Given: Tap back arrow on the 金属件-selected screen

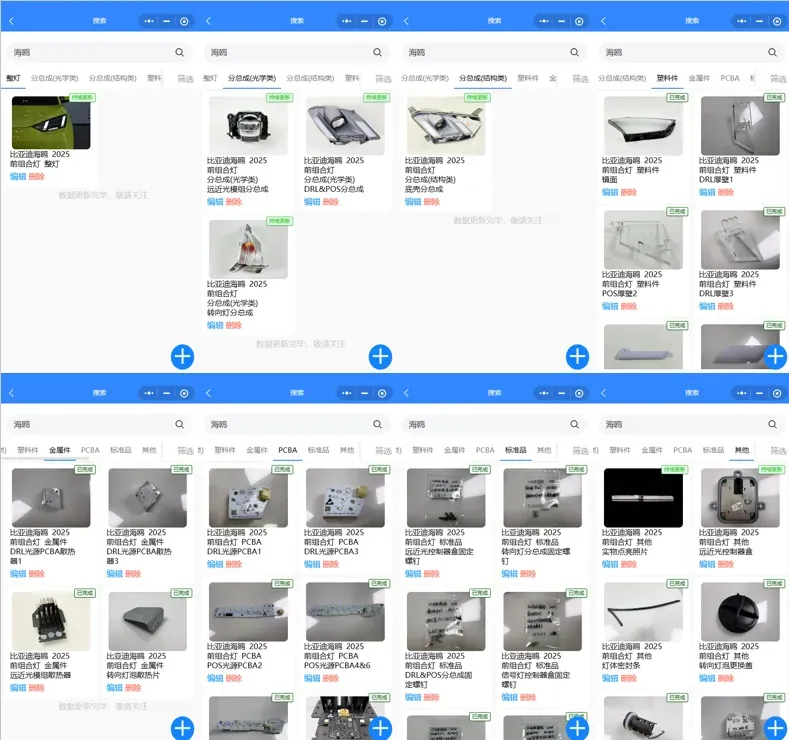Looking at the screenshot, I should 11,393.
